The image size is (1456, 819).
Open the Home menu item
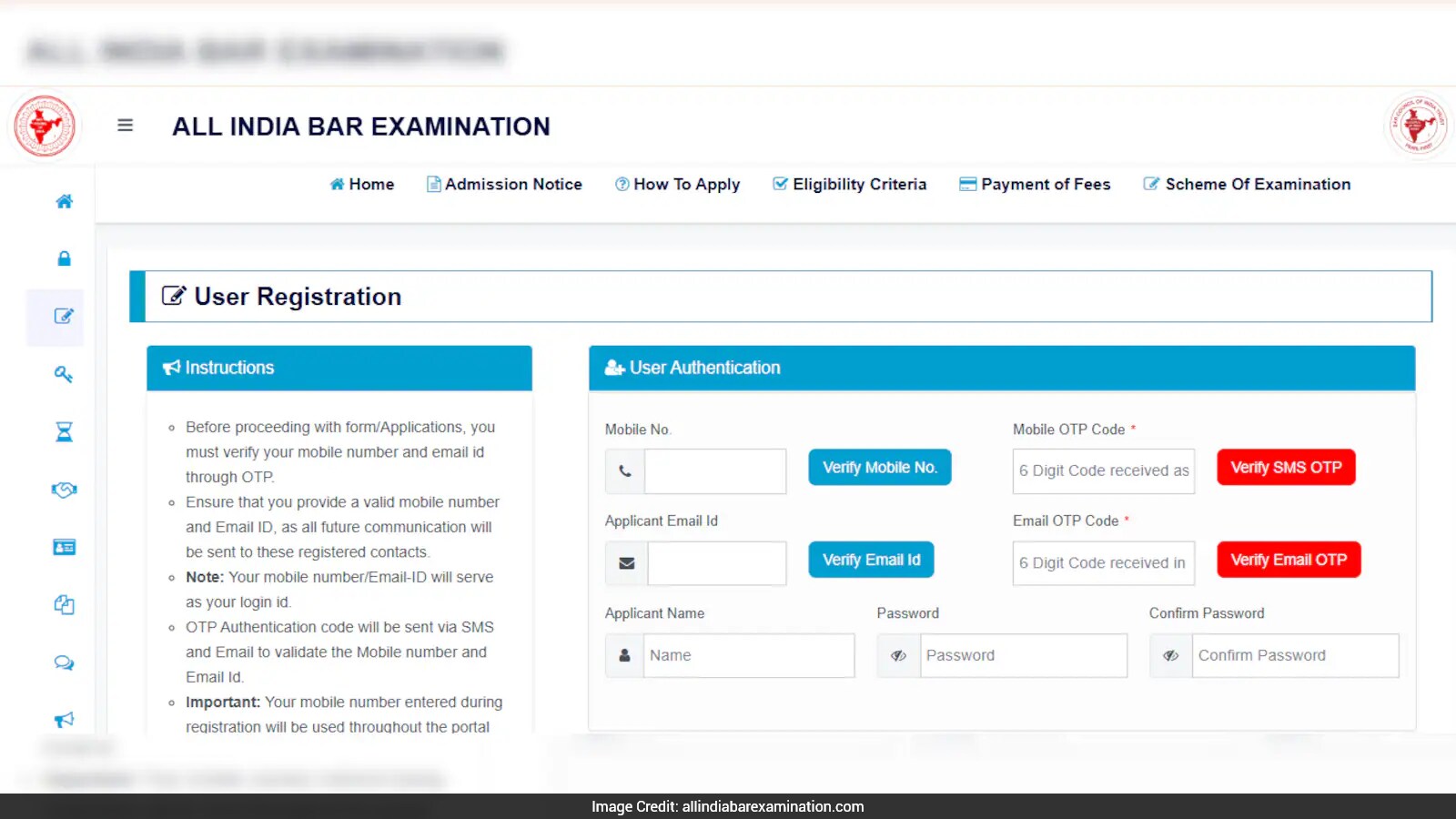coord(362,184)
